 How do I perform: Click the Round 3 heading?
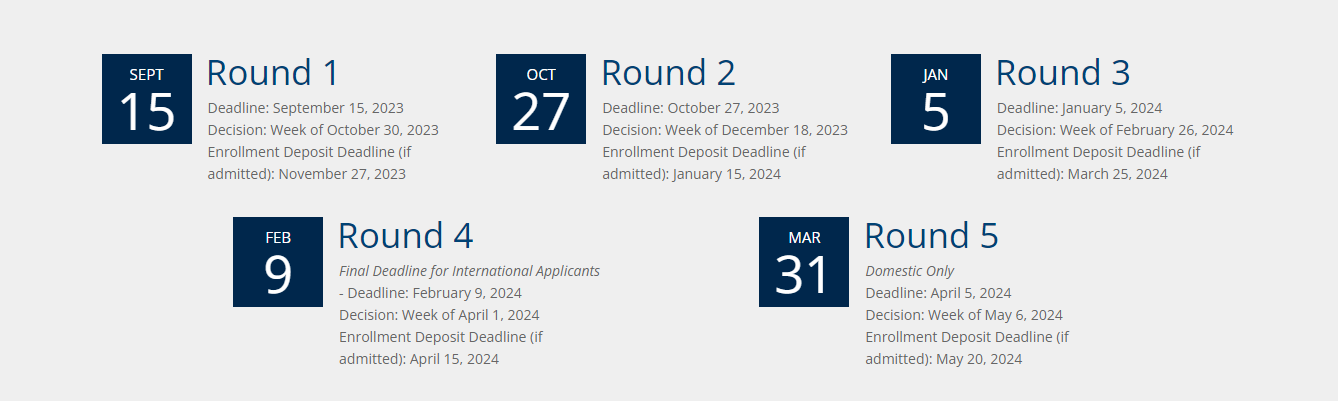coord(1063,73)
